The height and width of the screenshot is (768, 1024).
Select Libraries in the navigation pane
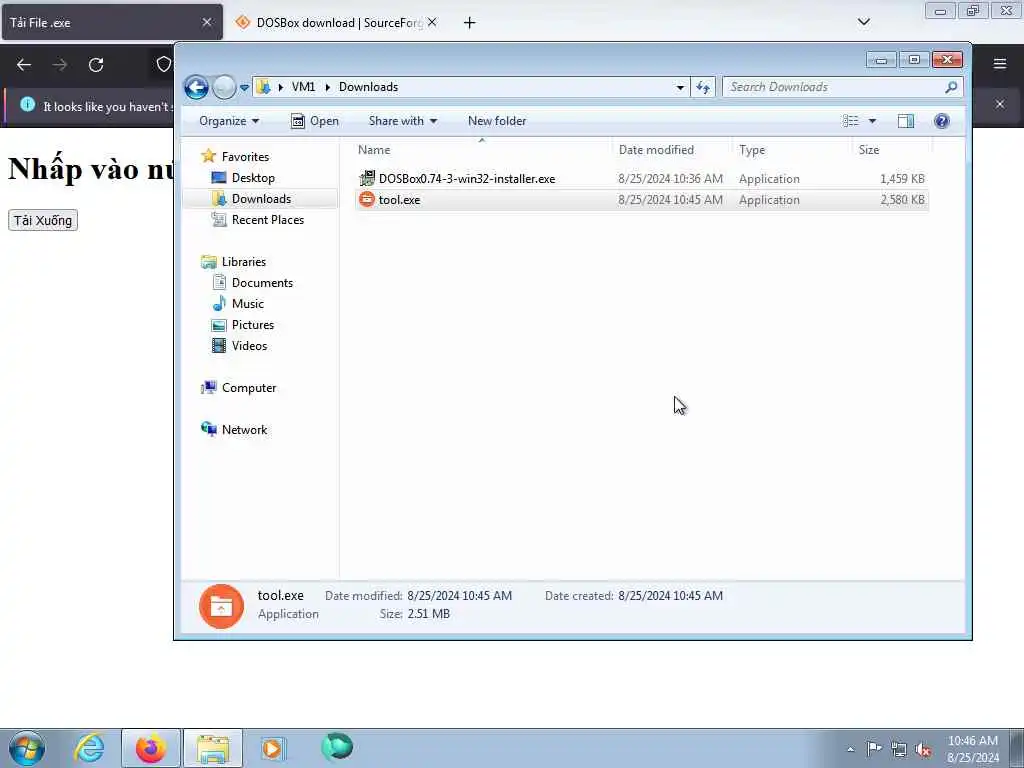[x=244, y=262]
